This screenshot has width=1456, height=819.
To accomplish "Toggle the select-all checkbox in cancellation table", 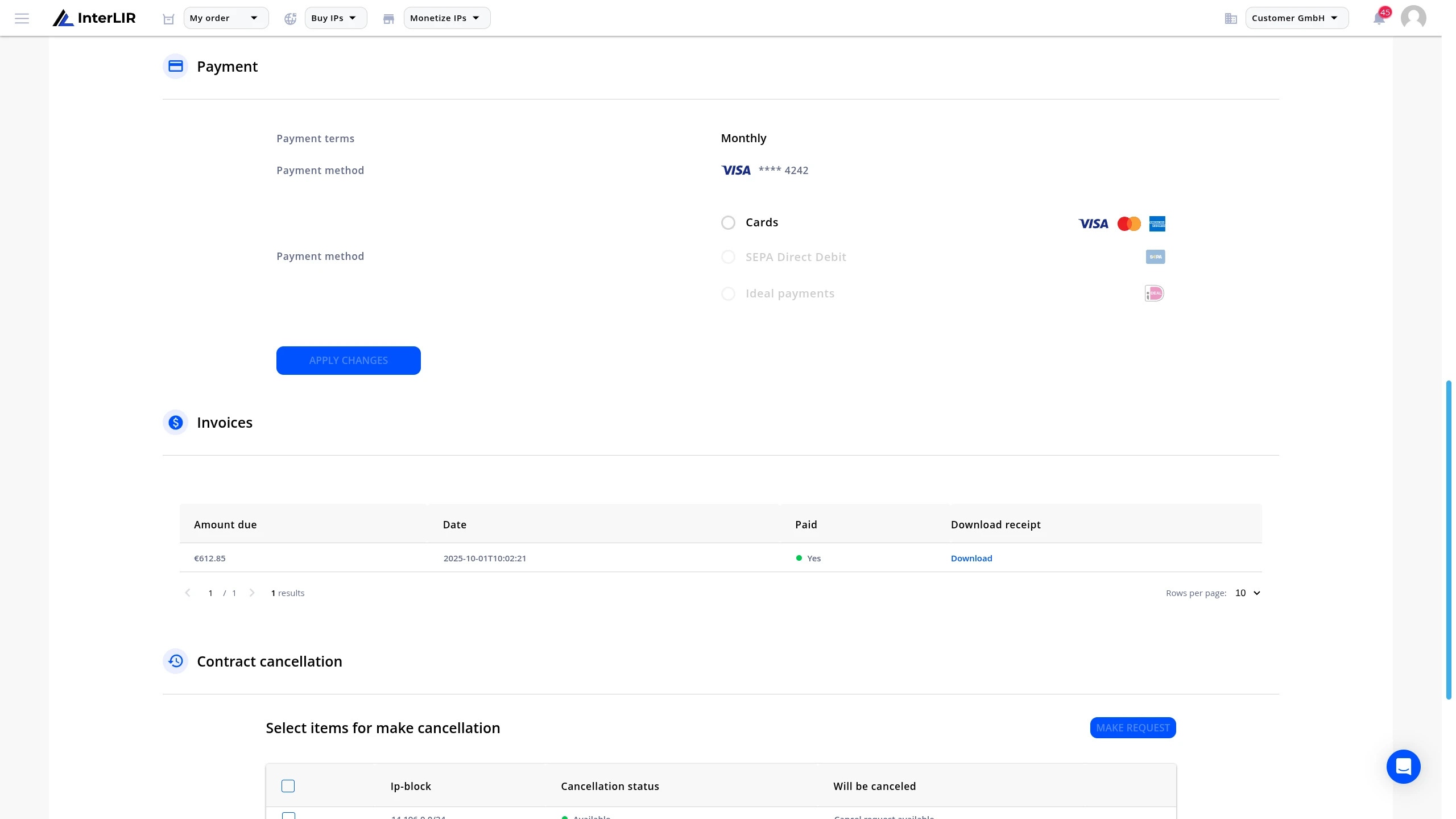I will click(x=288, y=786).
